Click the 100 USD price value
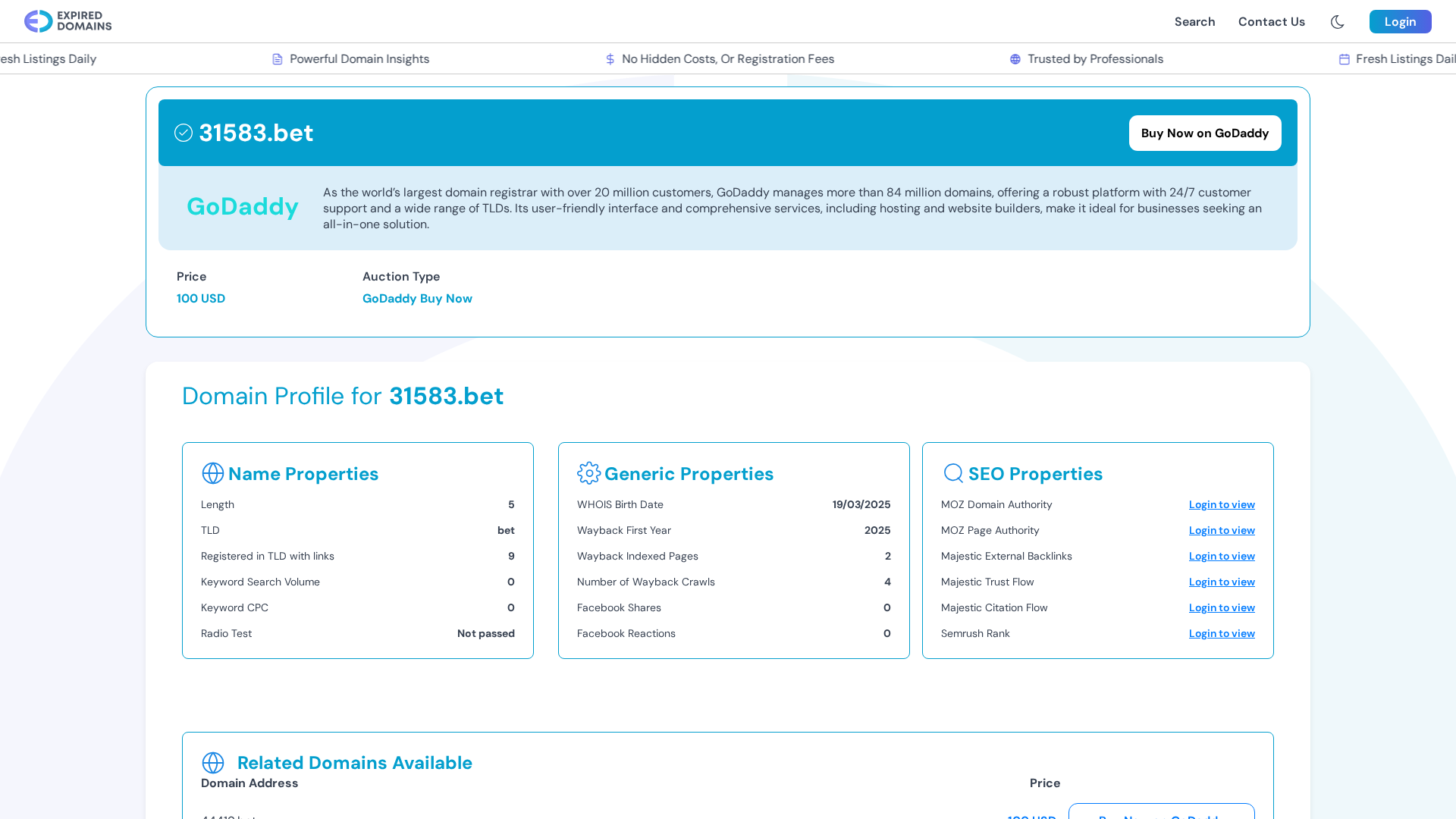The image size is (1456, 819). click(x=201, y=299)
